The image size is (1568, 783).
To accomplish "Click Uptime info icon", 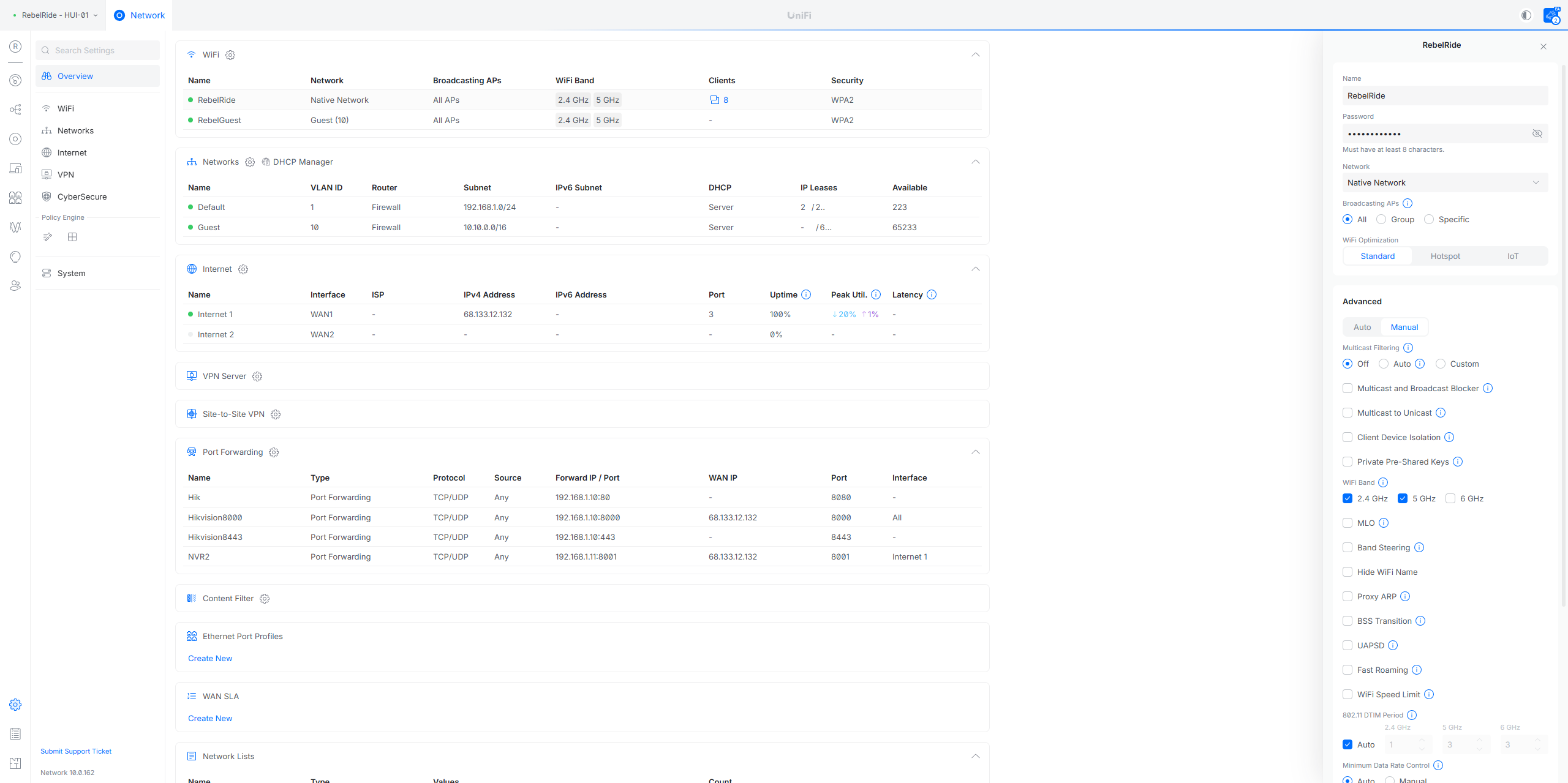I will 806,294.
